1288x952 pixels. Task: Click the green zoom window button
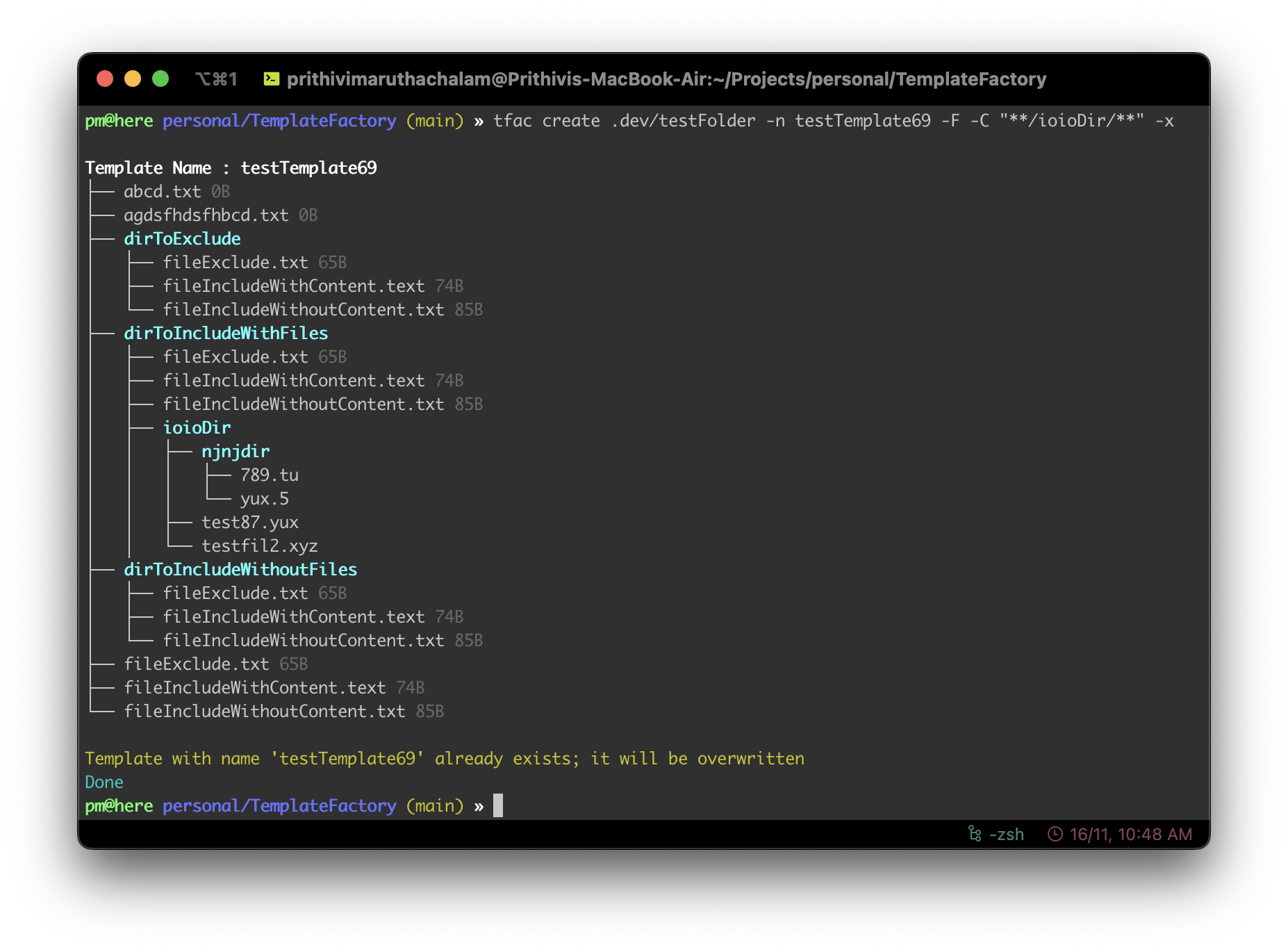[x=160, y=79]
